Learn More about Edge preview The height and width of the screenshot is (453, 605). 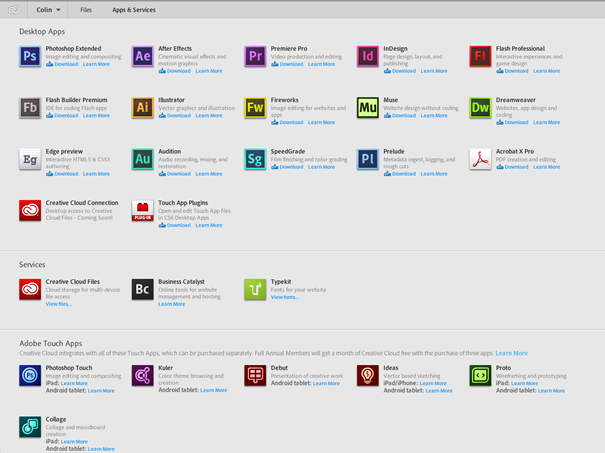tap(96, 174)
